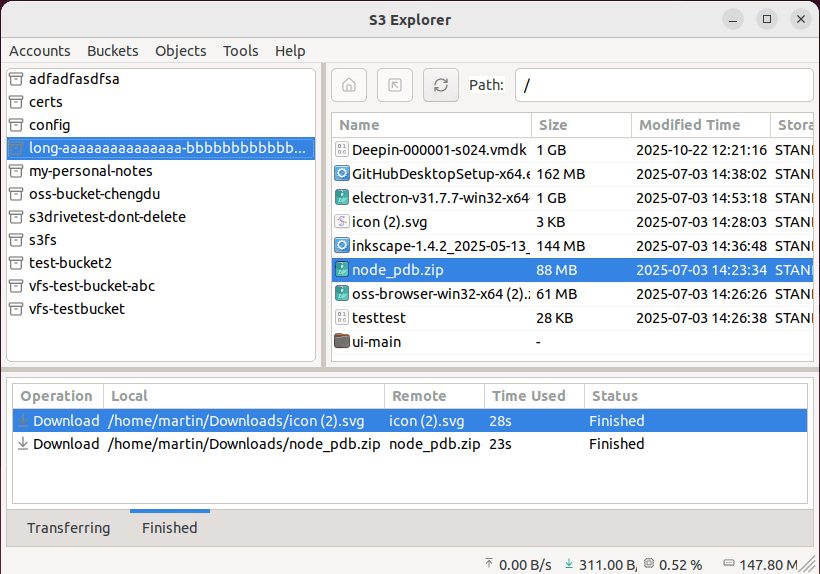820x574 pixels.
Task: Click zip icon of oss-browser-win32-x64 (2)
Action: 341,294
